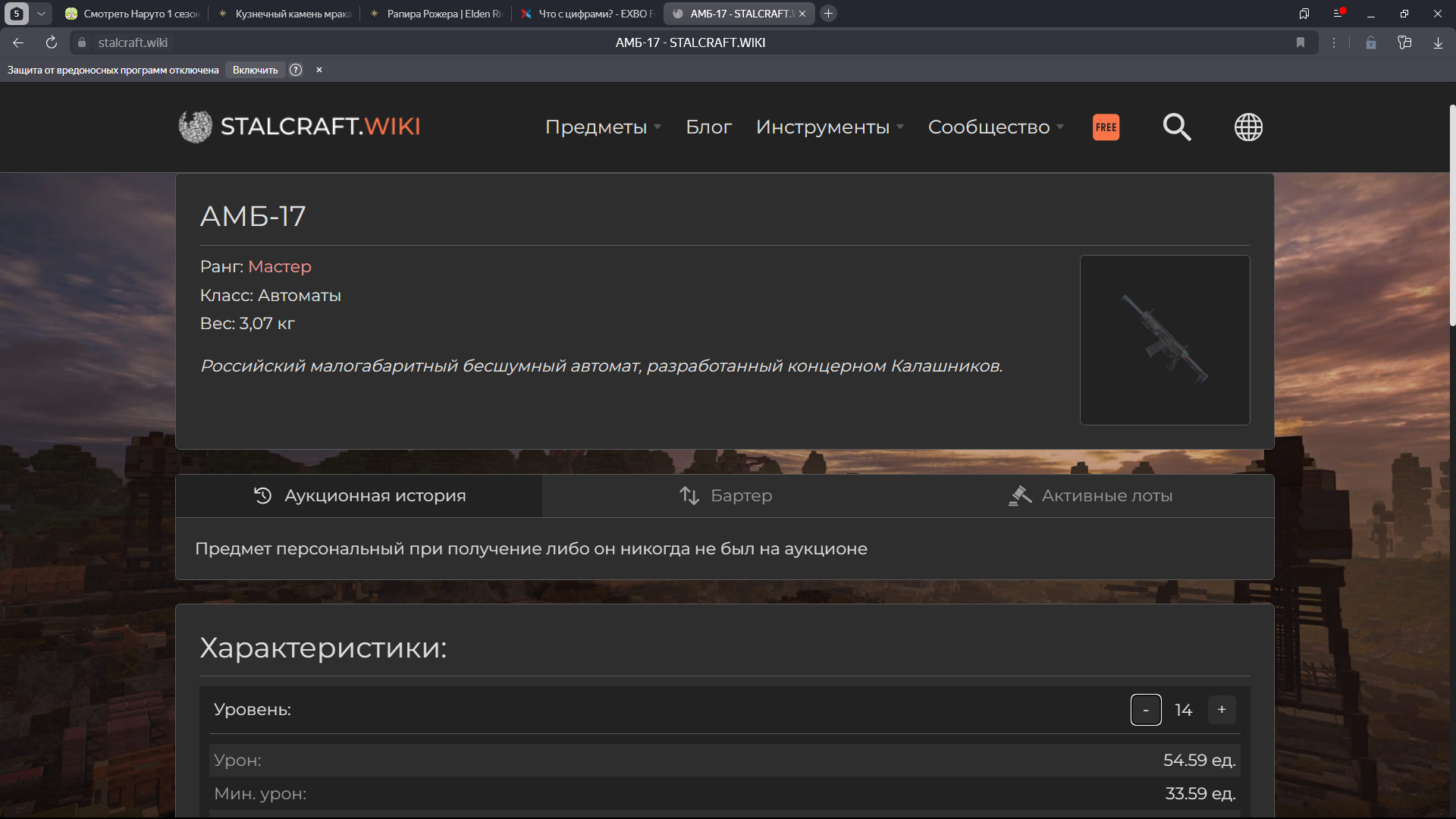1456x819 pixels.
Task: Switch to the Бартер tab
Action: [726, 496]
